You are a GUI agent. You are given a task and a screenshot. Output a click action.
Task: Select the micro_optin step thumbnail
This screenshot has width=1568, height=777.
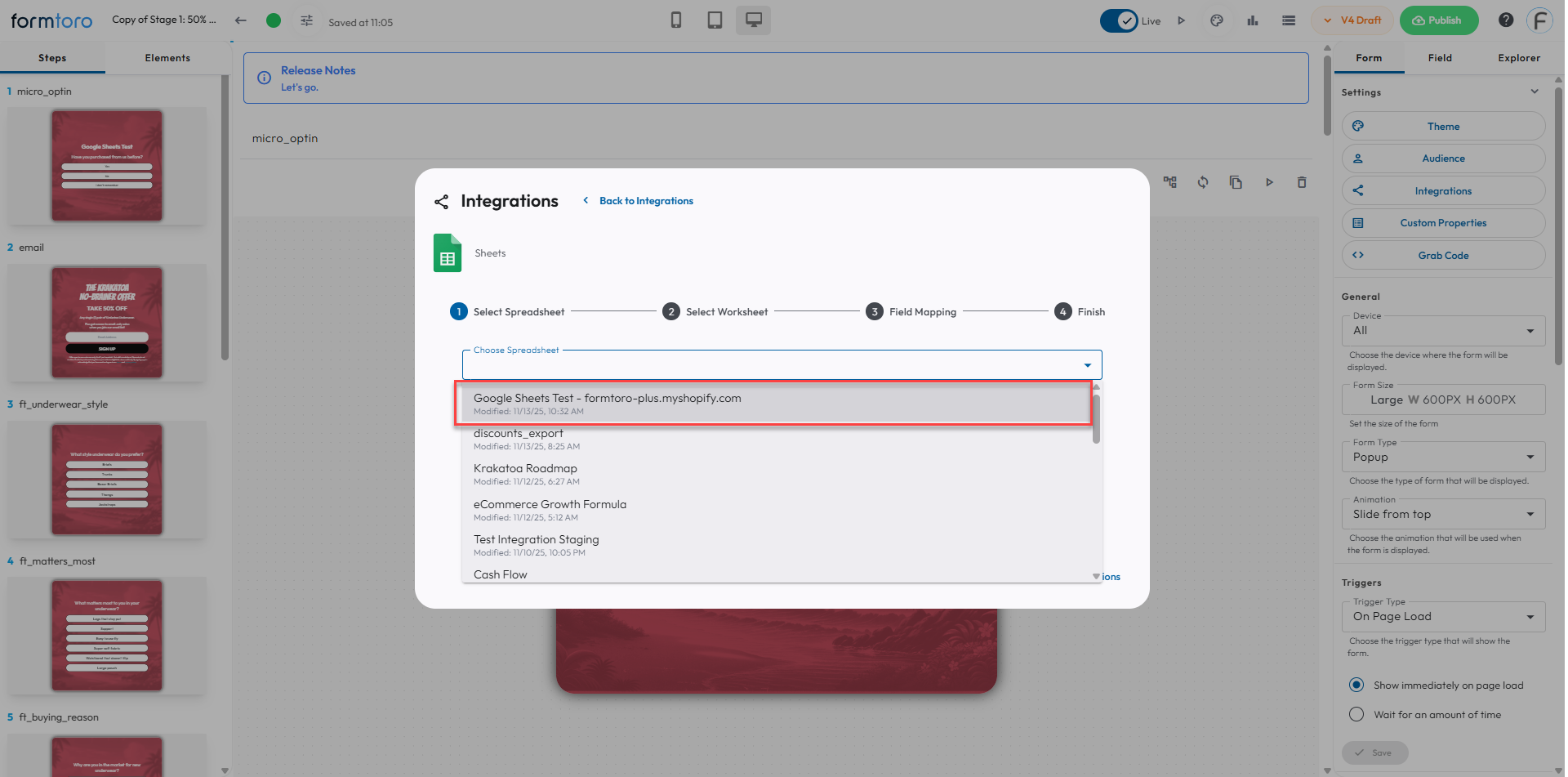[107, 166]
